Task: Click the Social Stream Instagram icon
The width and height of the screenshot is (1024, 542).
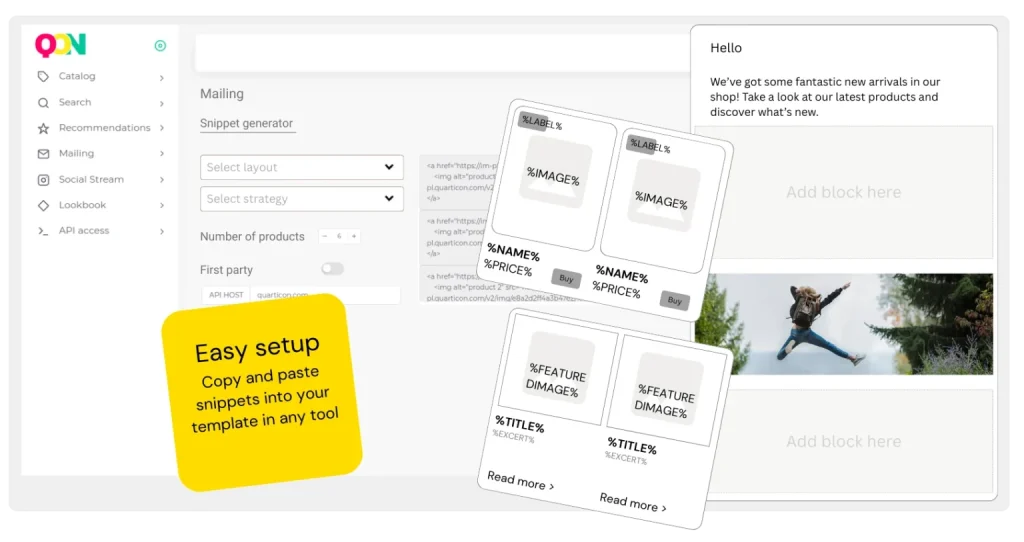Action: (43, 180)
